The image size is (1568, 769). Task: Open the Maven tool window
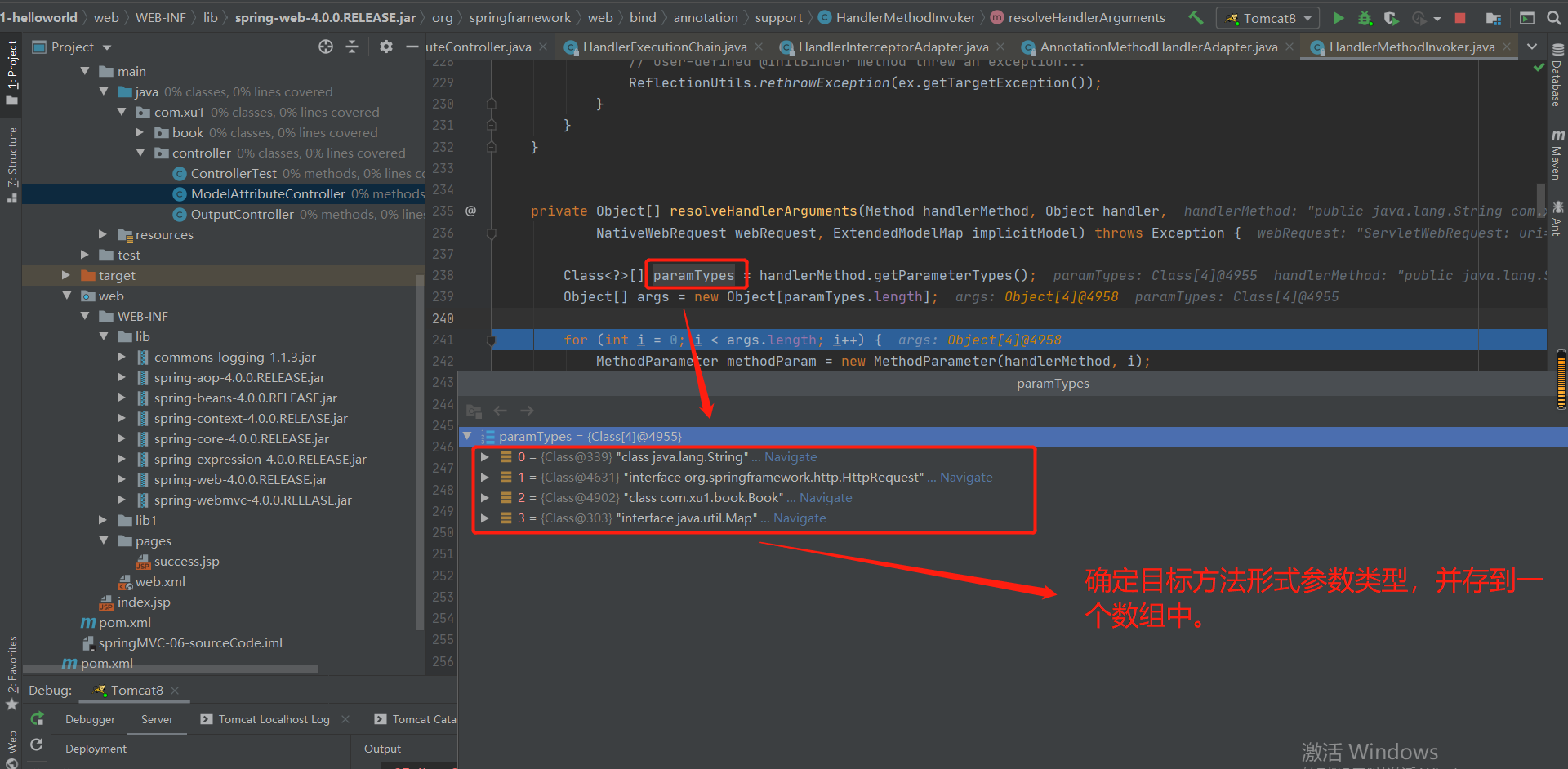[x=1557, y=154]
